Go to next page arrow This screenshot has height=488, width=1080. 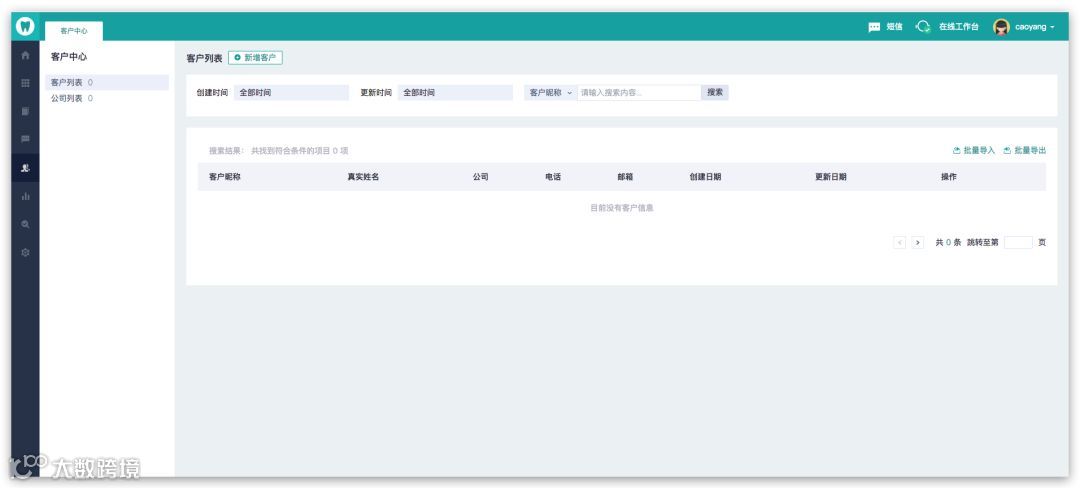tap(917, 242)
